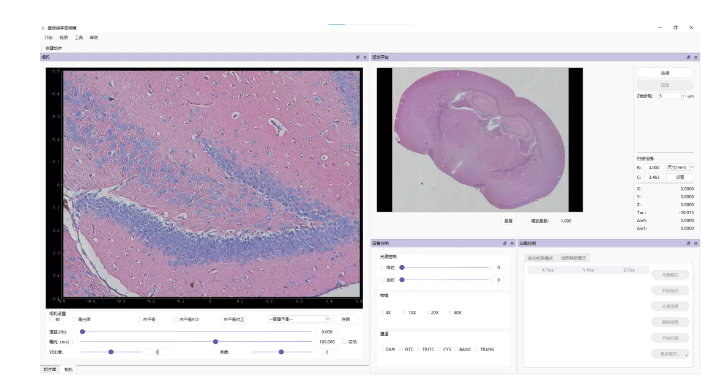Tick the first checkbox in camera settings
Viewport: 726px width, 386px height.
[x=51, y=319]
